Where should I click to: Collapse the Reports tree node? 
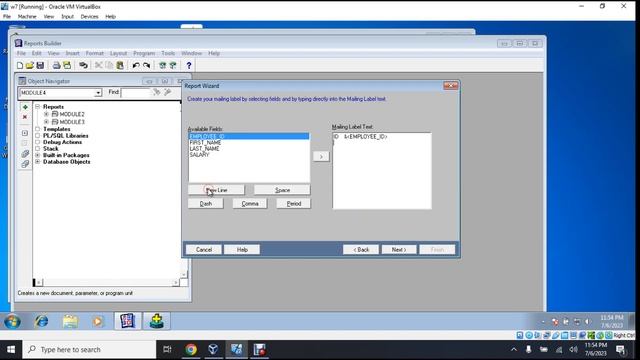(38, 107)
